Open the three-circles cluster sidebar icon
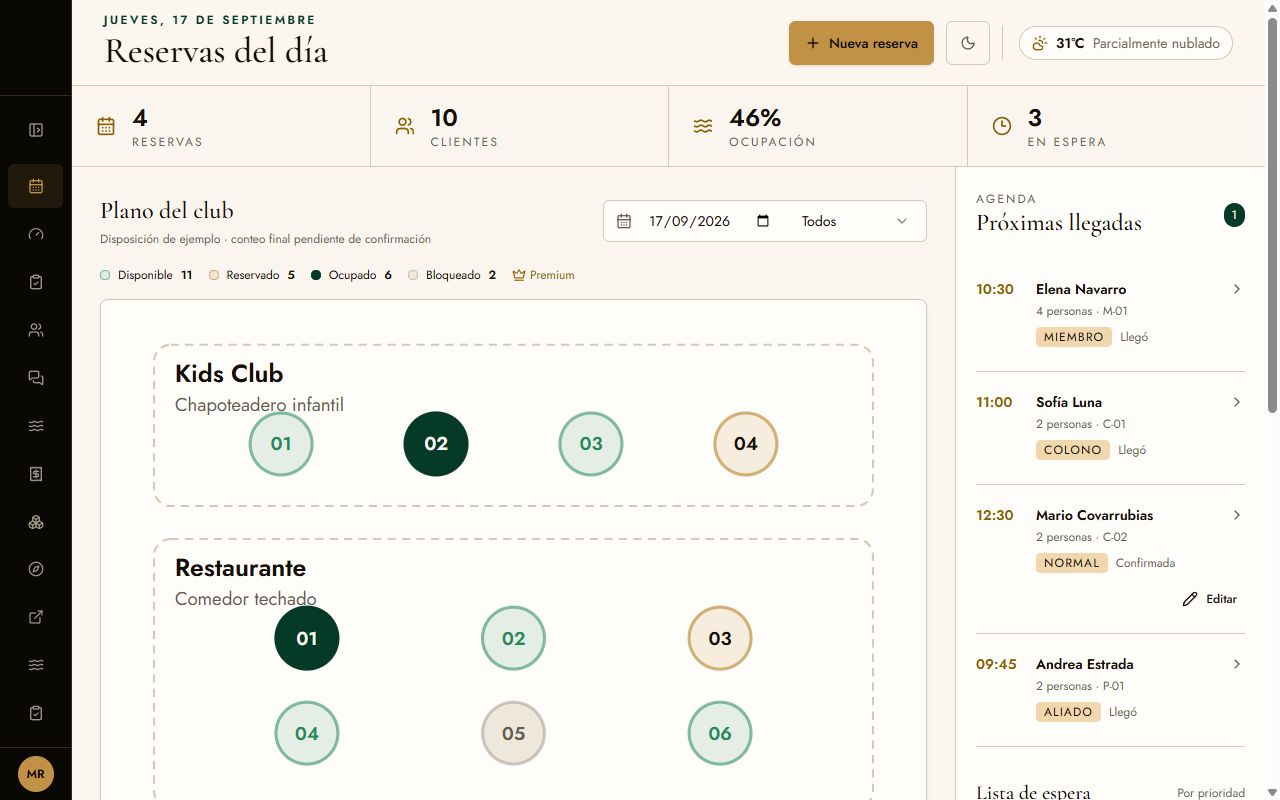1280x800 pixels. 36,522
